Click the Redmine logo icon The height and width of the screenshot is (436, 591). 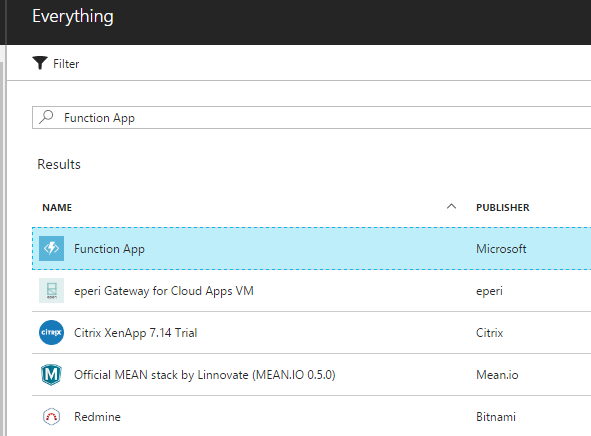(51, 417)
